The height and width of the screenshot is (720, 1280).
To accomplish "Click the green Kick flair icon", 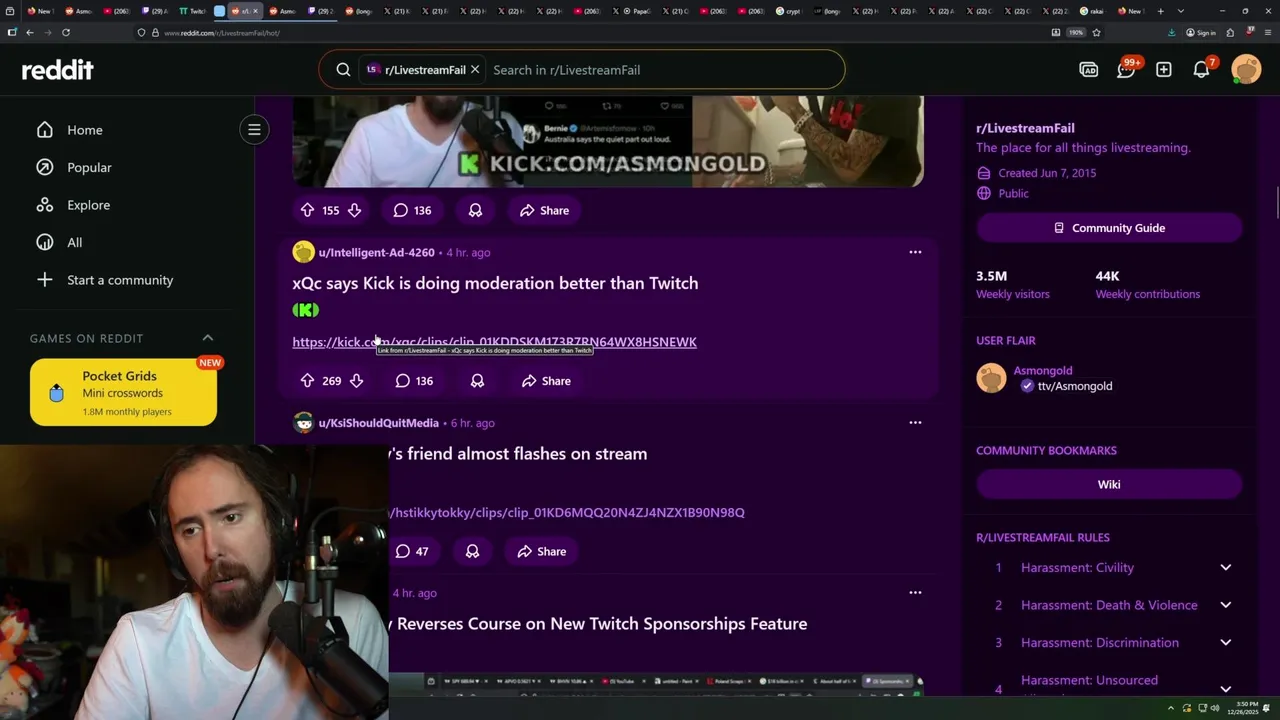I will [306, 311].
